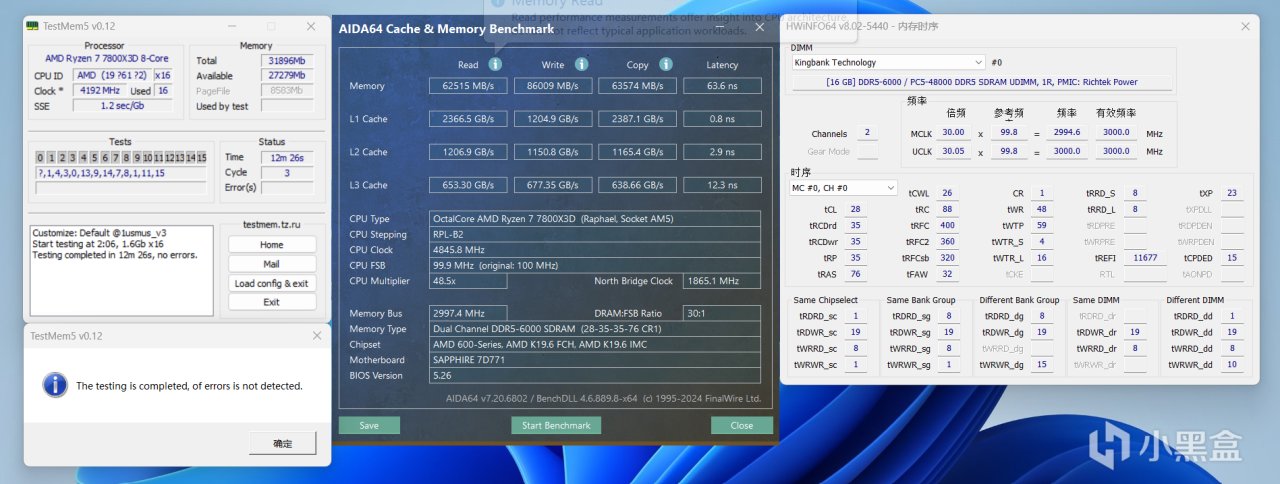Click the tWRWR_dg timing value 15
This screenshot has width=1280, height=484.
click(1043, 365)
